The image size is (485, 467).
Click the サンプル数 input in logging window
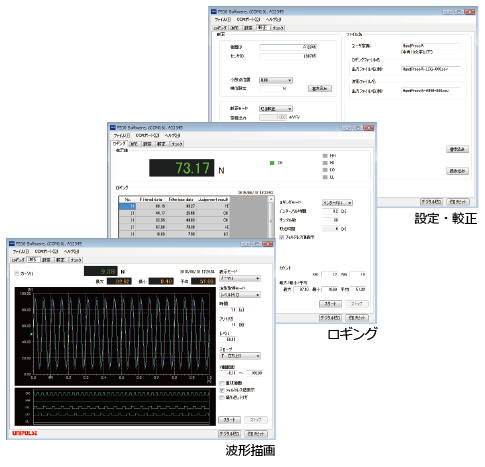pos(331,220)
